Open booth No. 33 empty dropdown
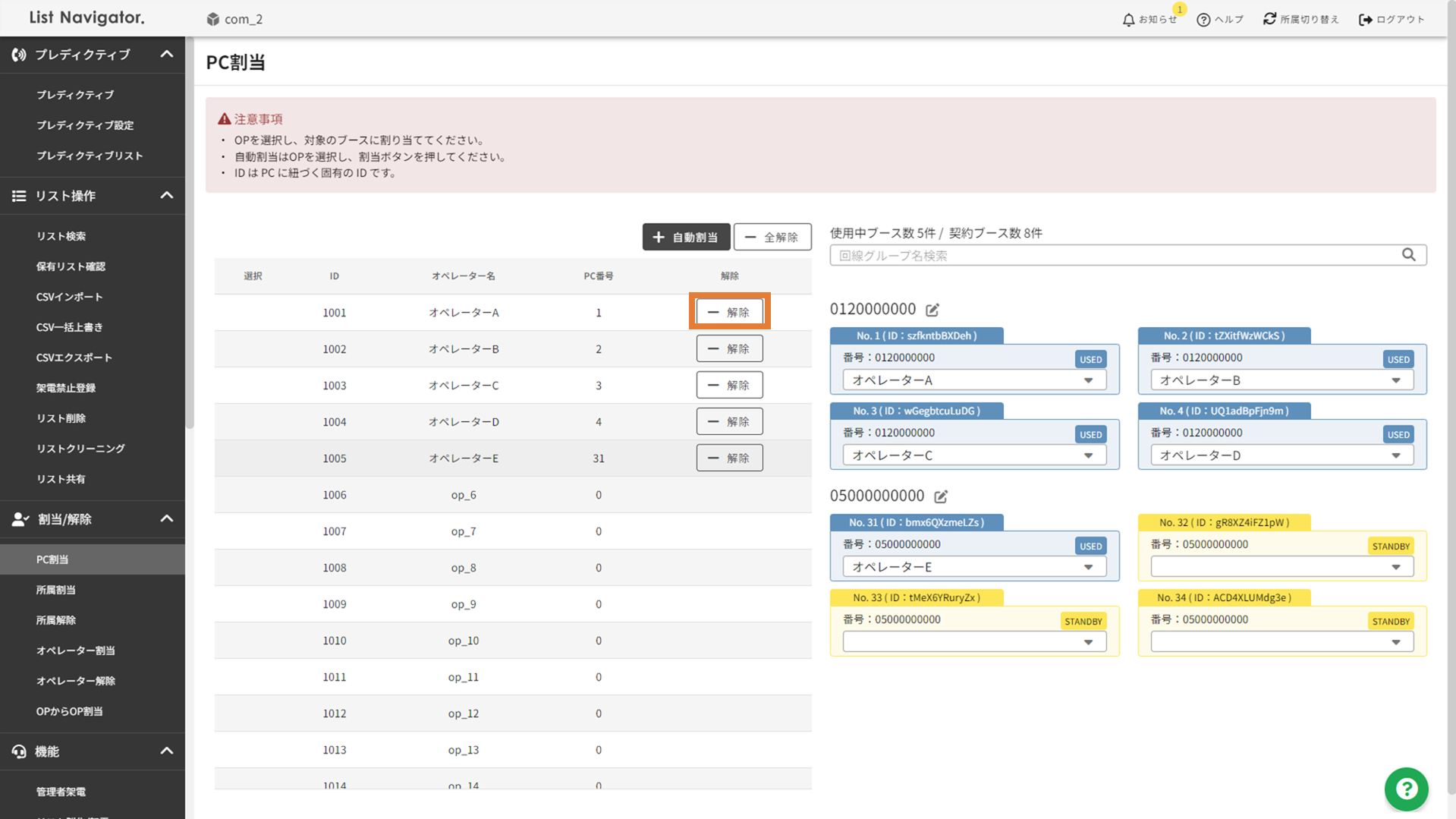The width and height of the screenshot is (1456, 819). coord(974,642)
